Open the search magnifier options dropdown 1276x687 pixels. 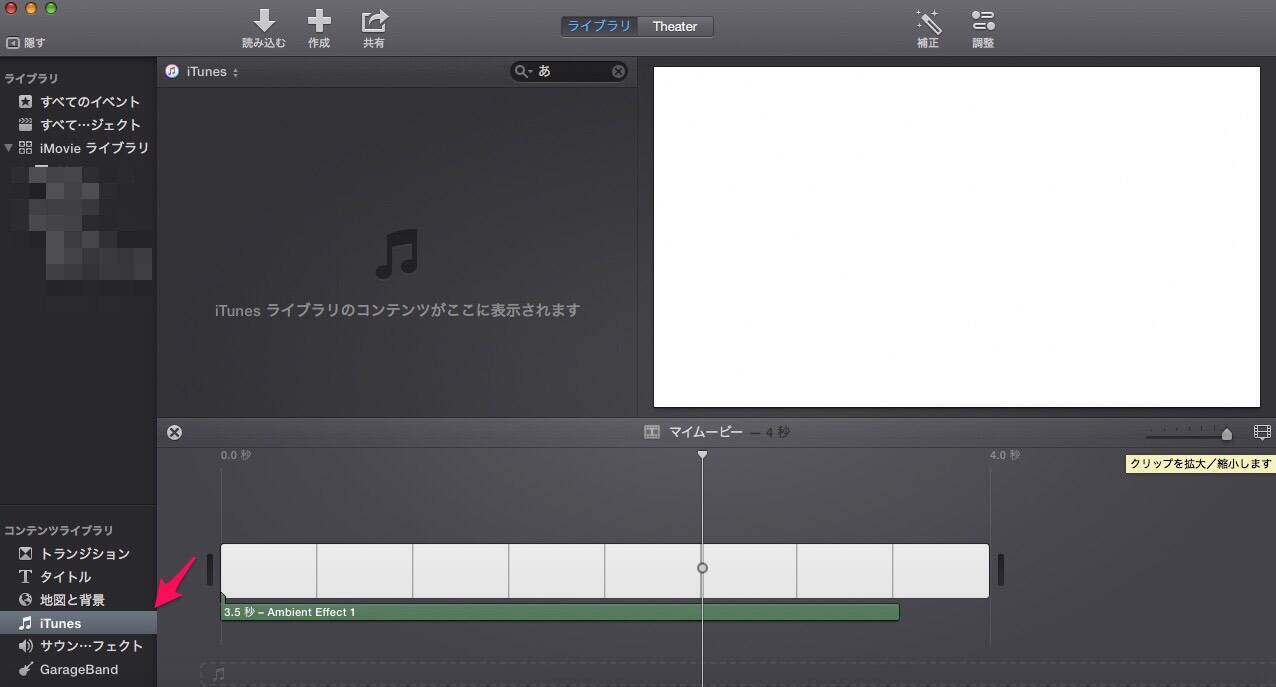[522, 71]
